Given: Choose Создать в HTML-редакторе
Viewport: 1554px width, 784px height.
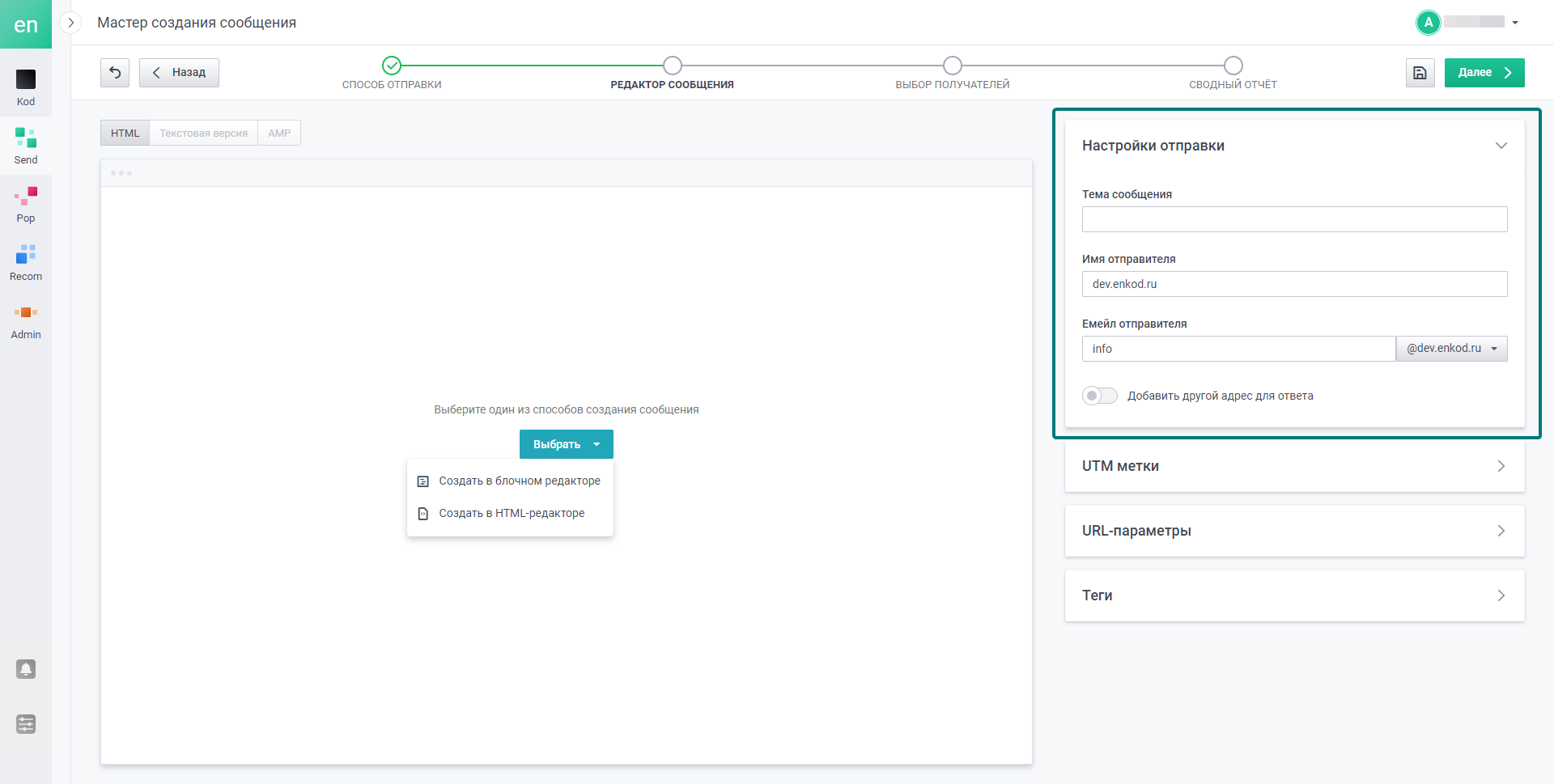Looking at the screenshot, I should (510, 513).
